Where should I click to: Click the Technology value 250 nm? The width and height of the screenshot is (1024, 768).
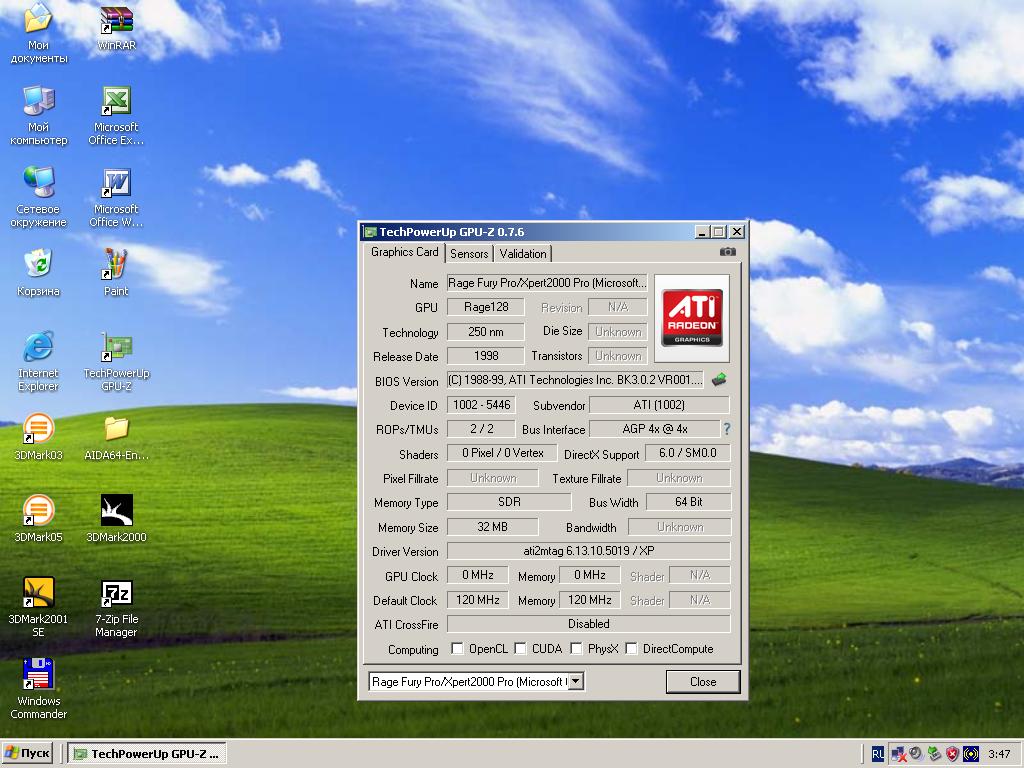pyautogui.click(x=486, y=332)
